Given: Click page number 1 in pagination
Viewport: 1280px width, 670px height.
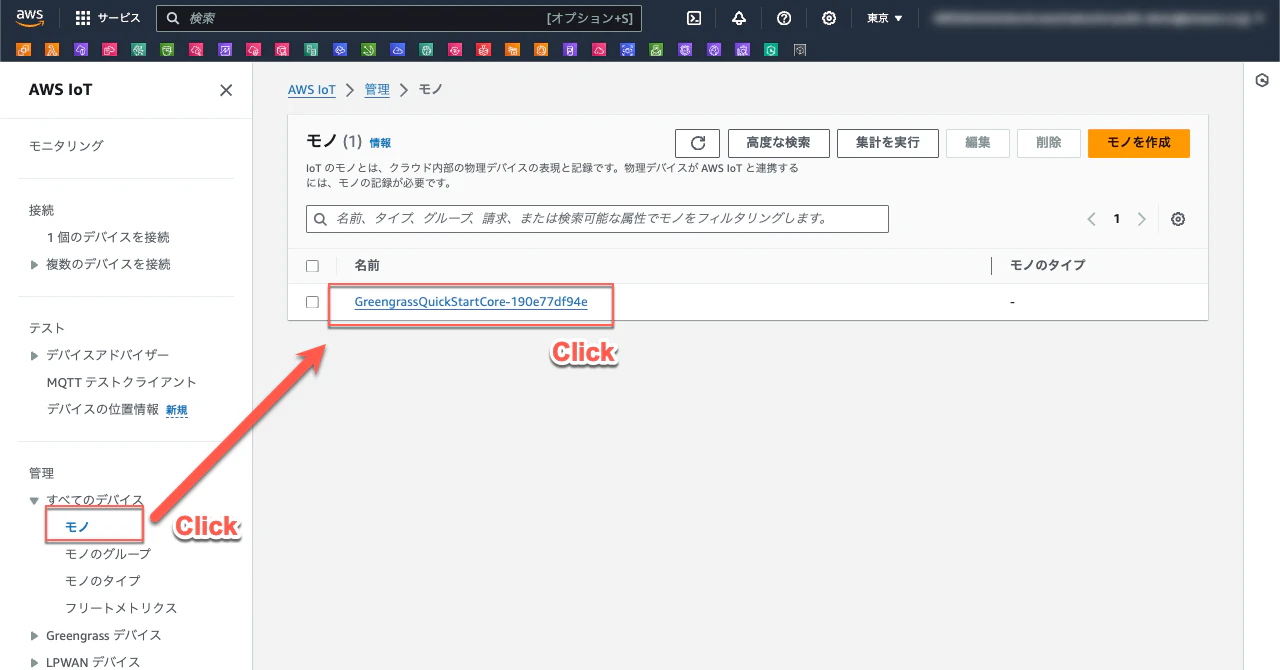Looking at the screenshot, I should pos(1117,219).
